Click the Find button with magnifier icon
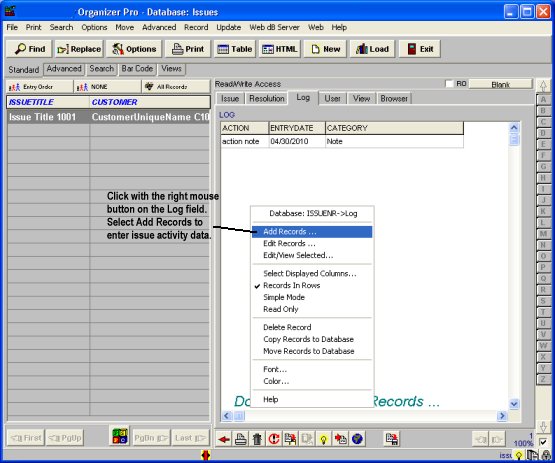 coord(29,49)
